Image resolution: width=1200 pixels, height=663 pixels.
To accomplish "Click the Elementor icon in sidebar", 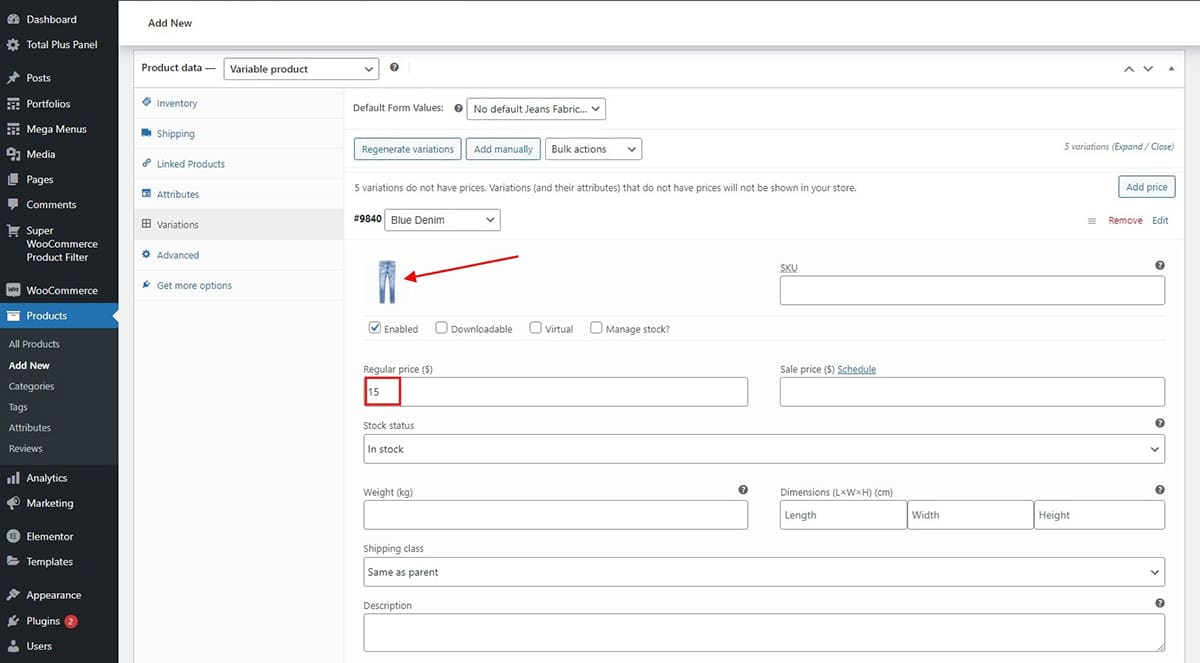I will pos(13,536).
